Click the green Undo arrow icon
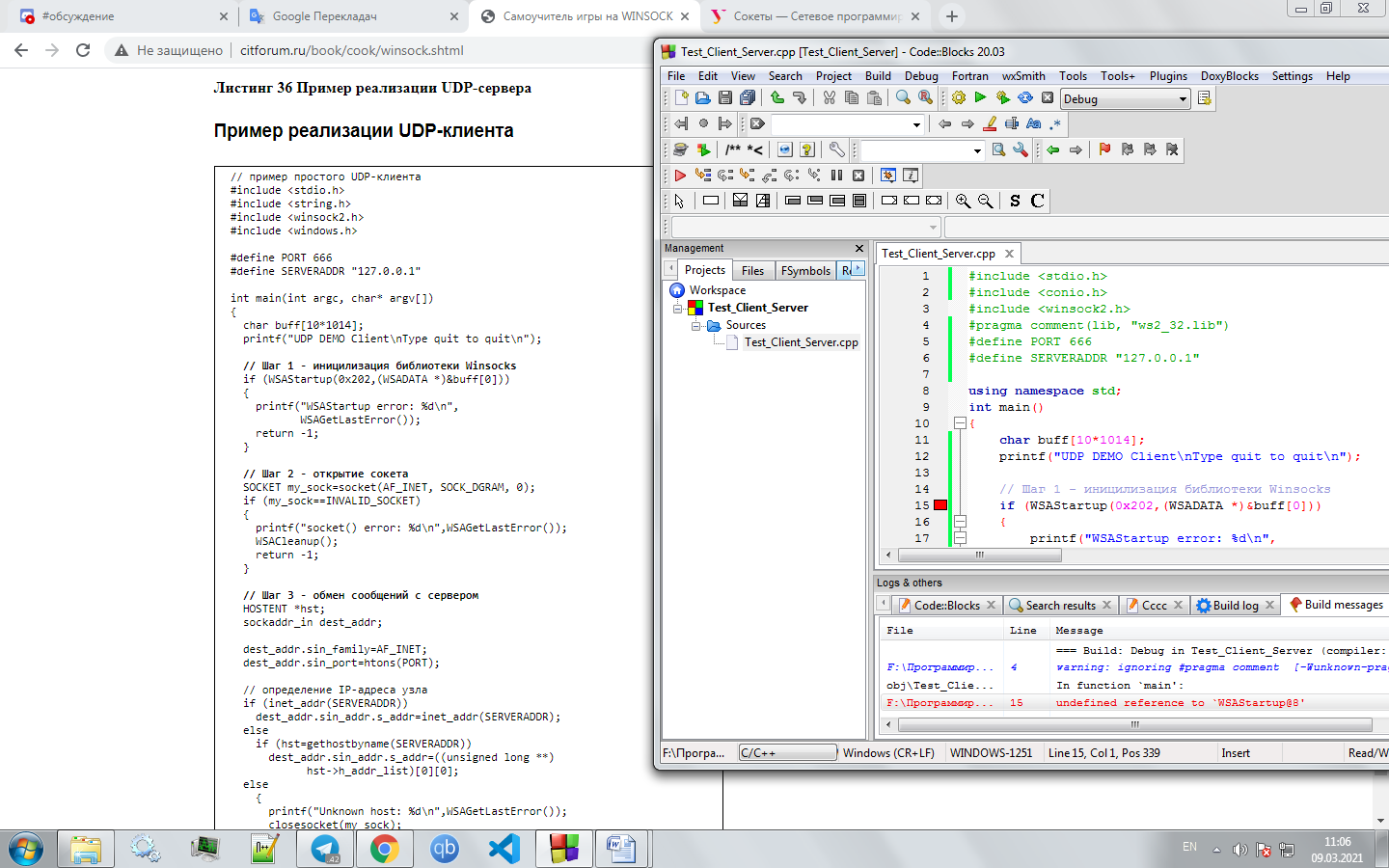The height and width of the screenshot is (868, 1389). pos(777,98)
